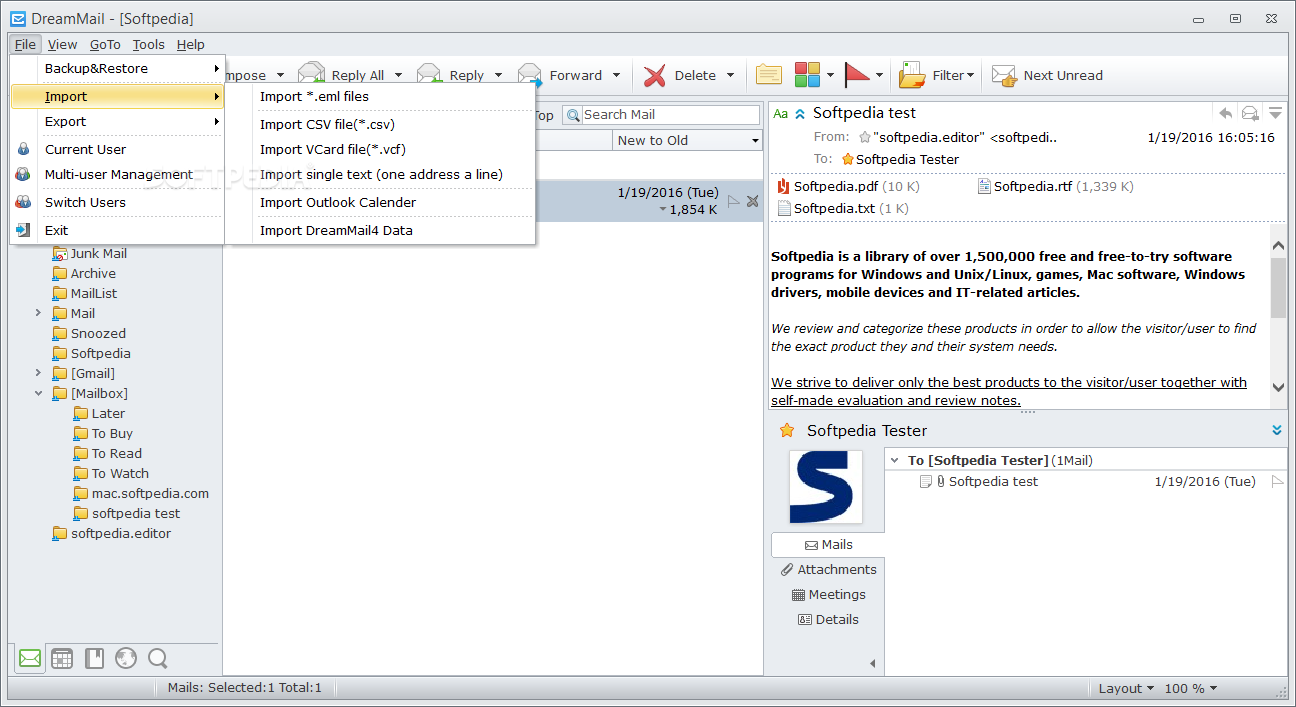The width and height of the screenshot is (1296, 707).
Task: Click the red X Delete icon
Action: [654, 75]
